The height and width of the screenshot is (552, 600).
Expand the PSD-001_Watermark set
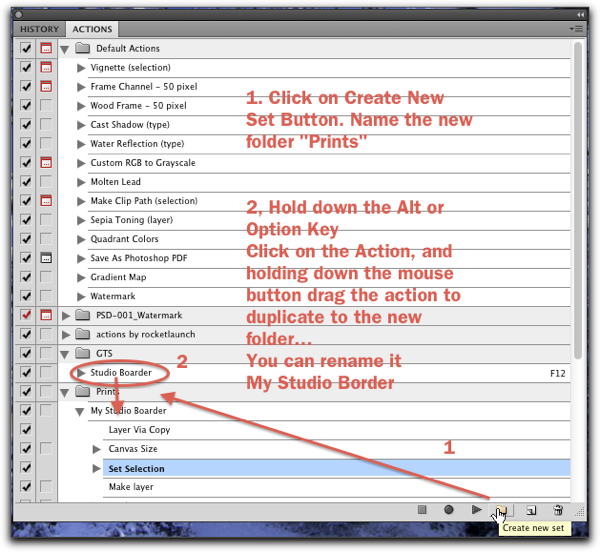coord(66,316)
